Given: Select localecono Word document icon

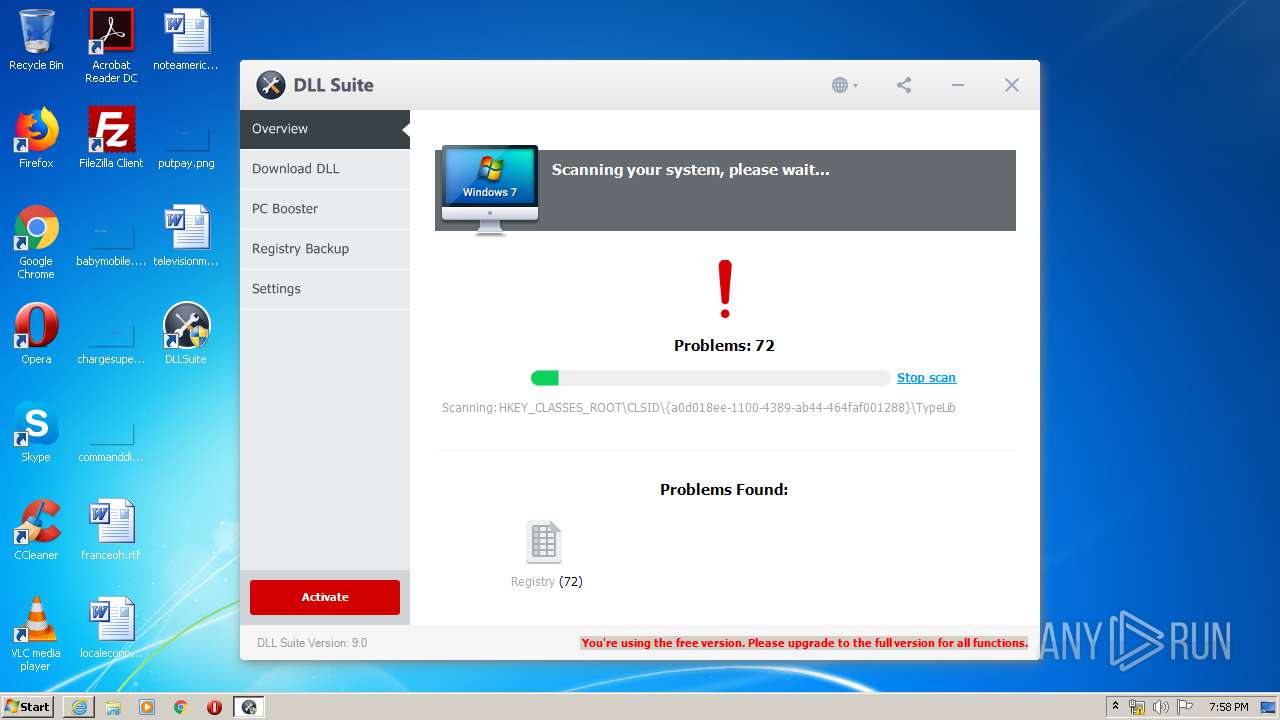Looking at the screenshot, I should (x=111, y=628).
